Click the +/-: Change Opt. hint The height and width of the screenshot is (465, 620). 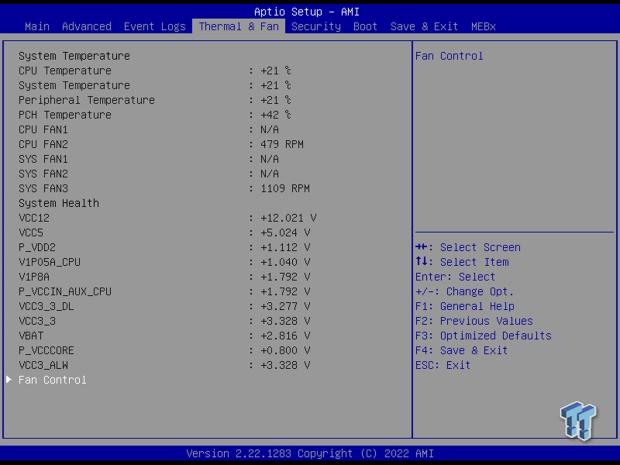pyautogui.click(x=464, y=291)
